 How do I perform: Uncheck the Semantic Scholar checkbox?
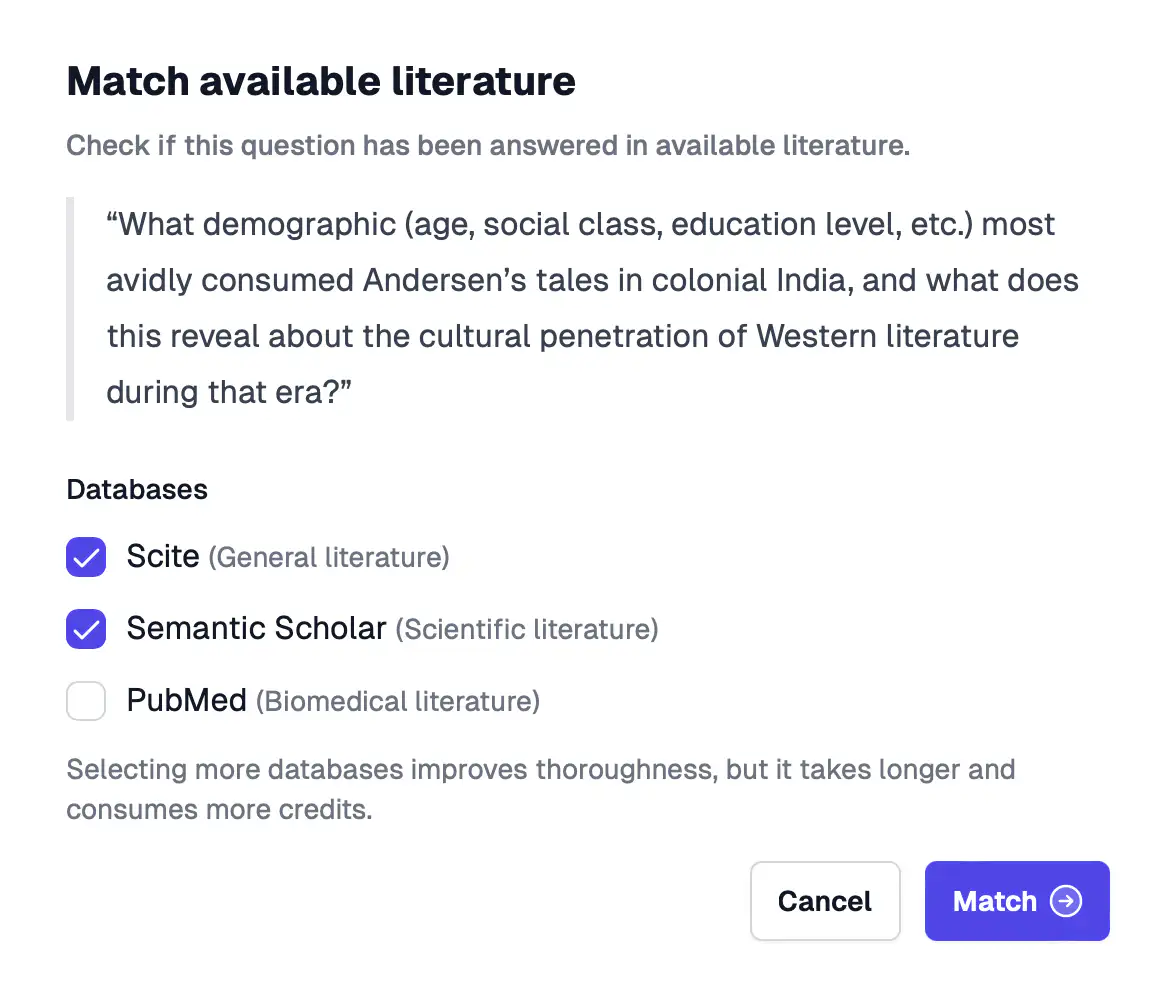pyautogui.click(x=86, y=629)
